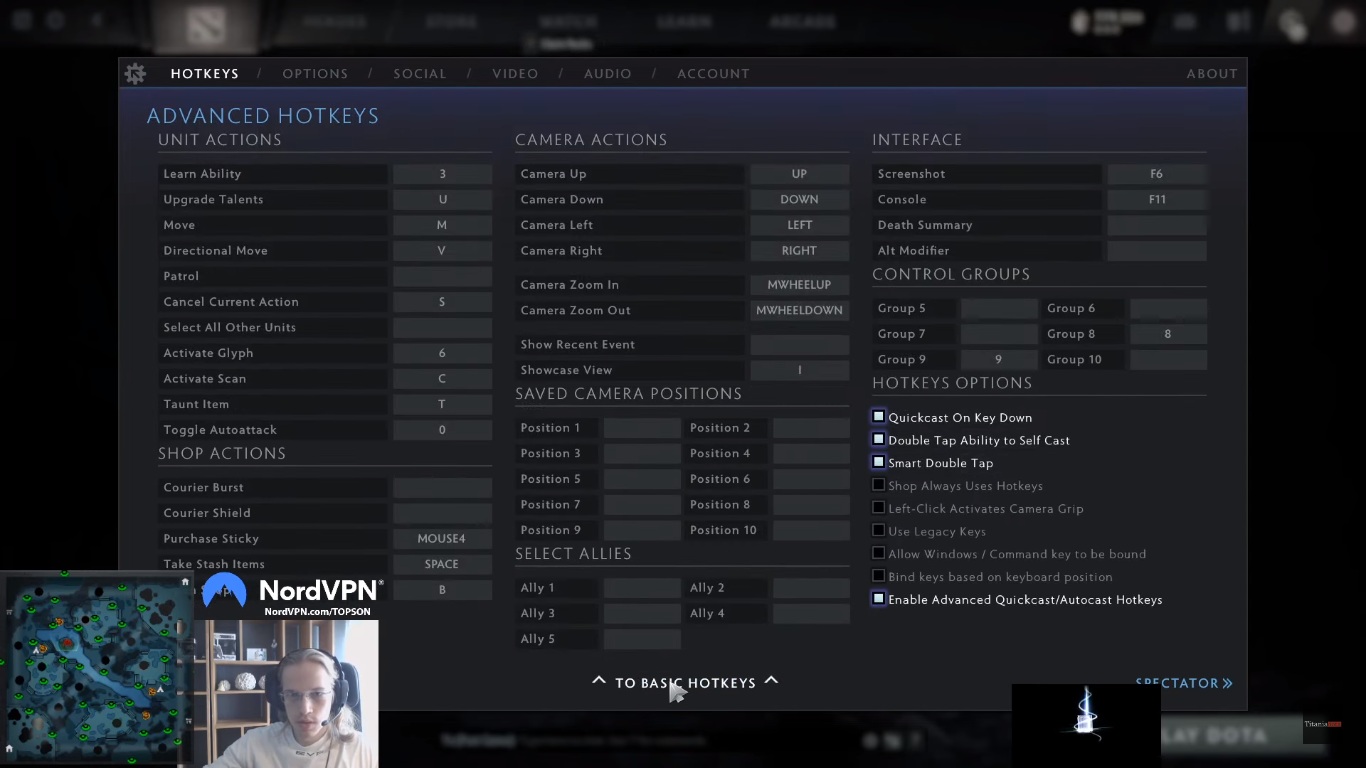Click the NordVPN logo overlay
Viewport: 1366px width, 768px height.
(x=224, y=591)
